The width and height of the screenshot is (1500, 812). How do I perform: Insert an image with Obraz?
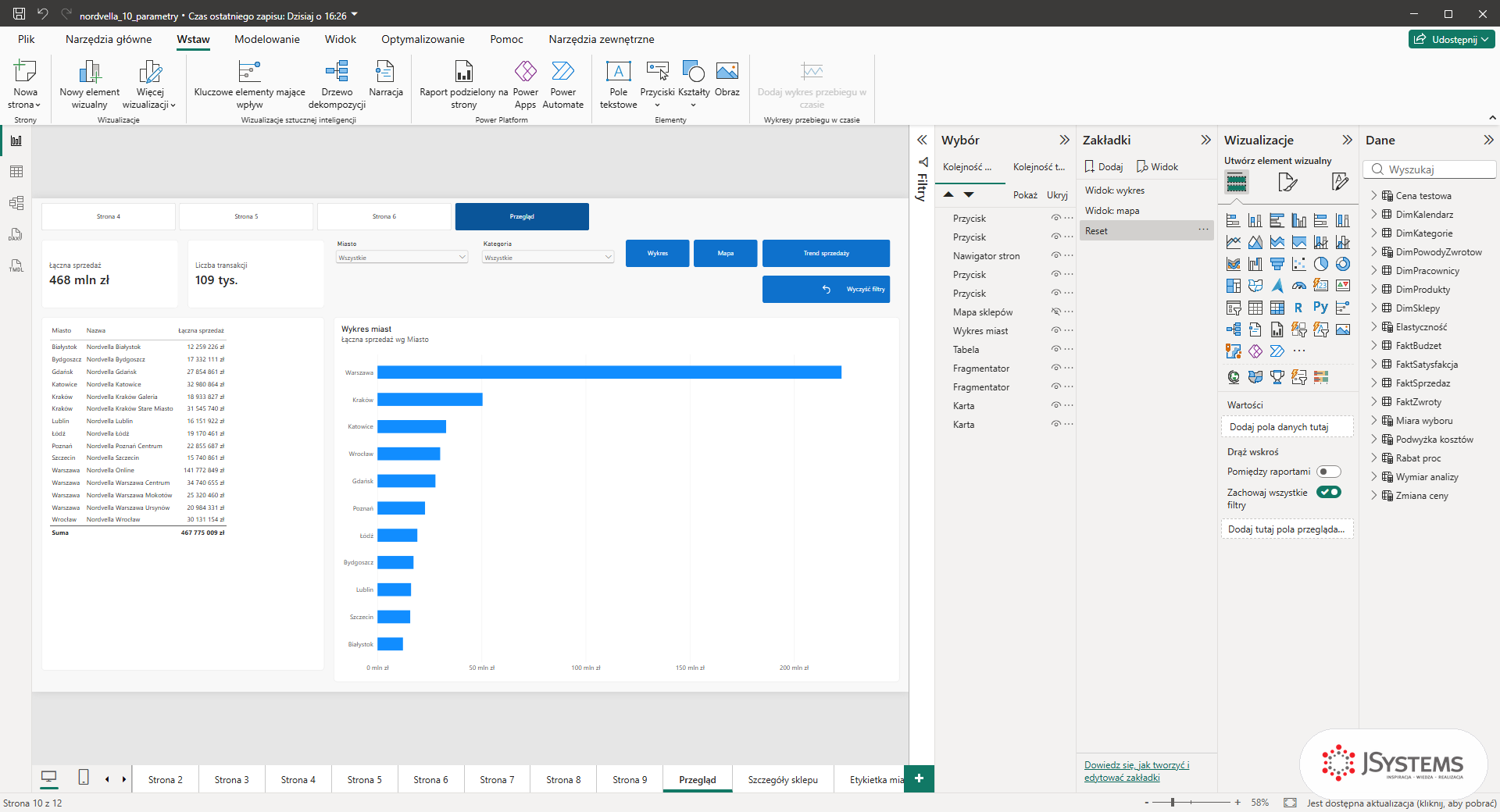(x=727, y=79)
